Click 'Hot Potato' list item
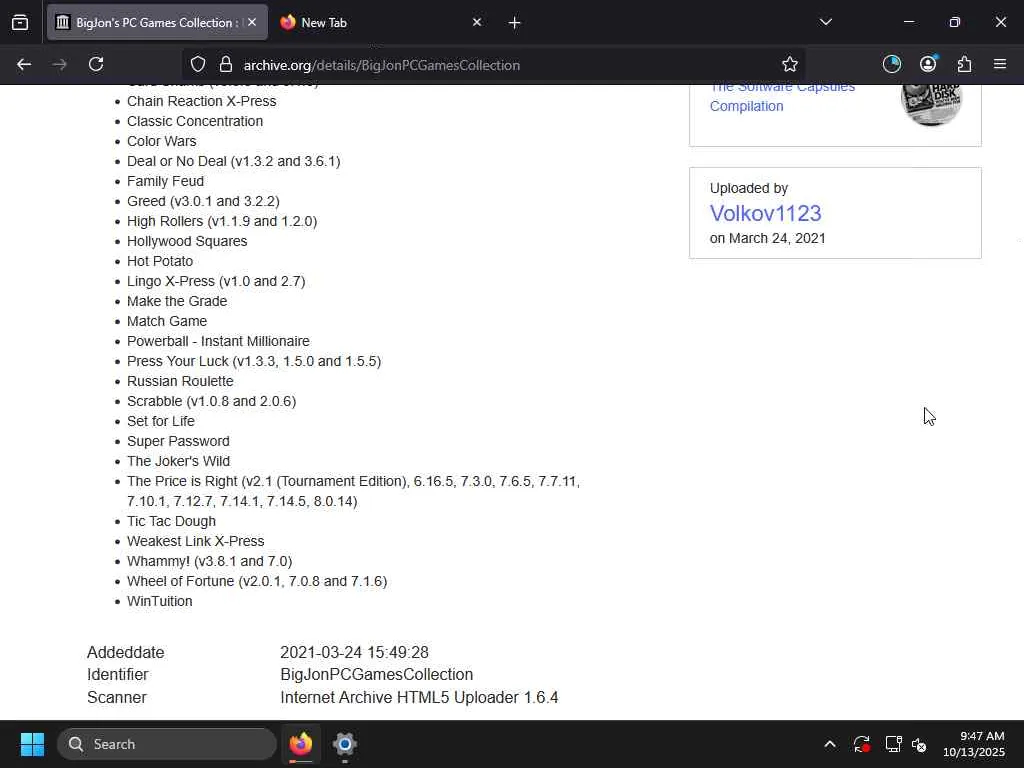 point(160,261)
